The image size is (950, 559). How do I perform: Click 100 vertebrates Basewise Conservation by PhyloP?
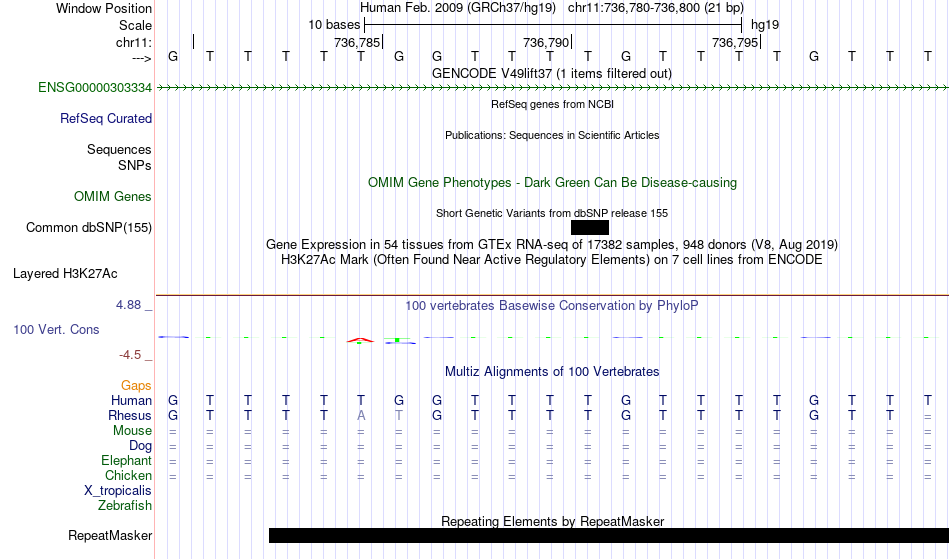tap(552, 306)
